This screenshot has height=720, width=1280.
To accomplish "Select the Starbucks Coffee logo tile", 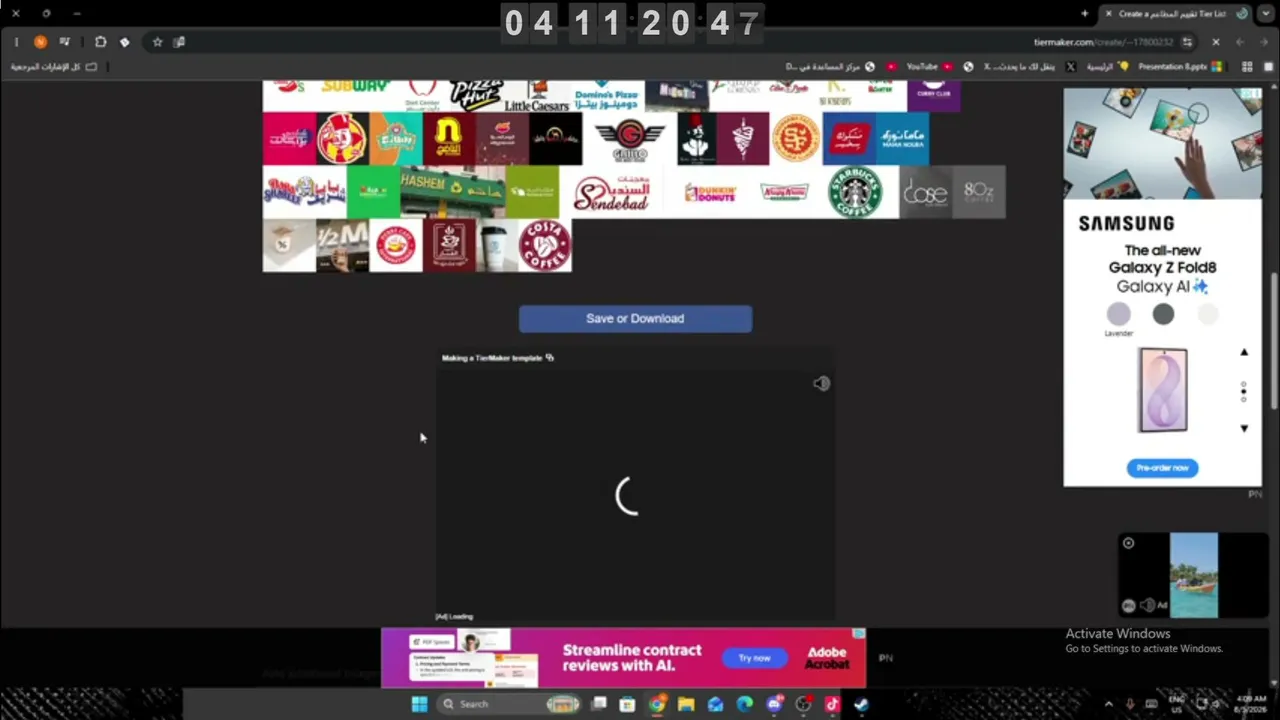I will (855, 192).
